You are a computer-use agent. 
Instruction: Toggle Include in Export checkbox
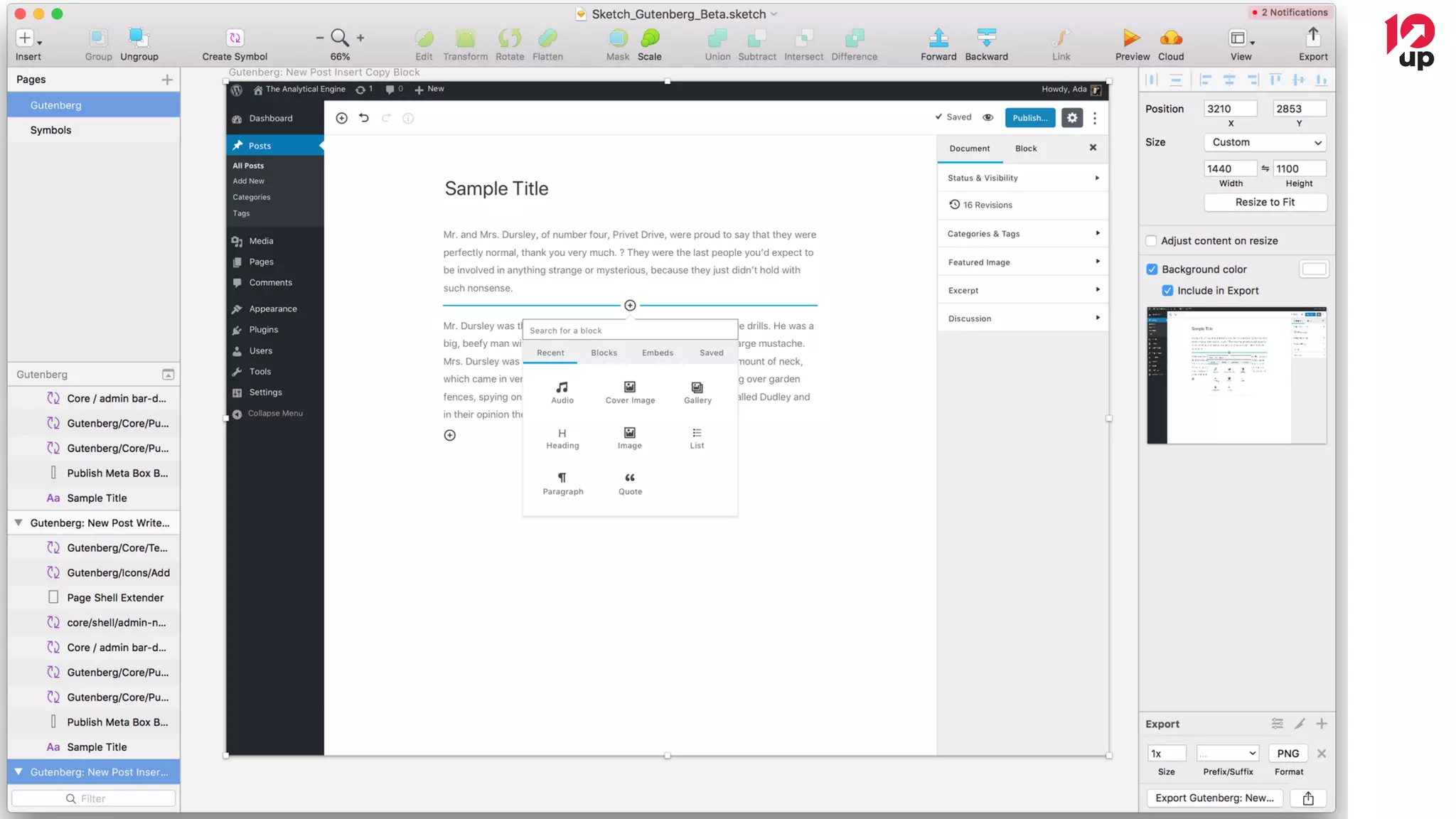(1167, 291)
